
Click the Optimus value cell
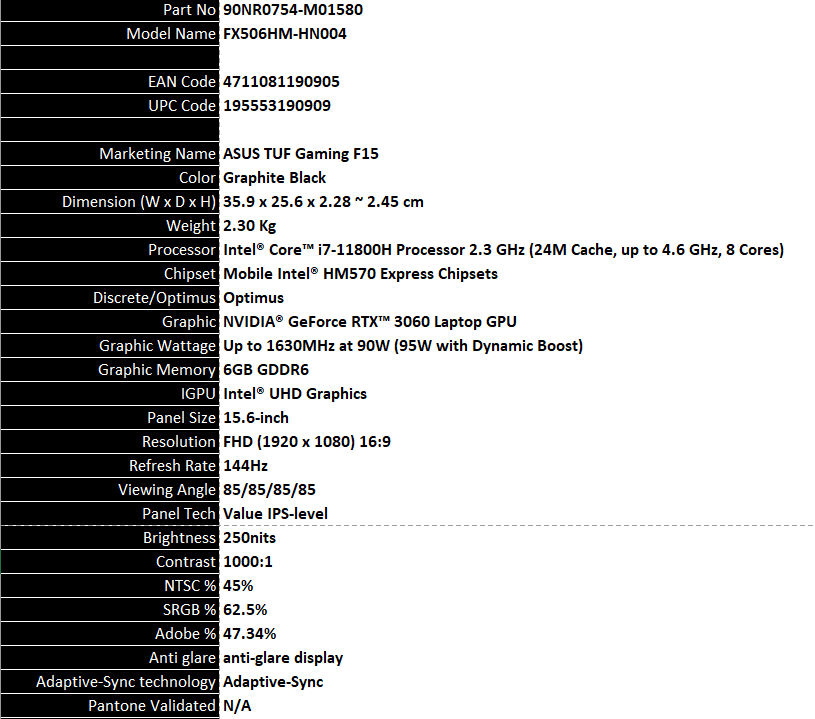click(253, 298)
